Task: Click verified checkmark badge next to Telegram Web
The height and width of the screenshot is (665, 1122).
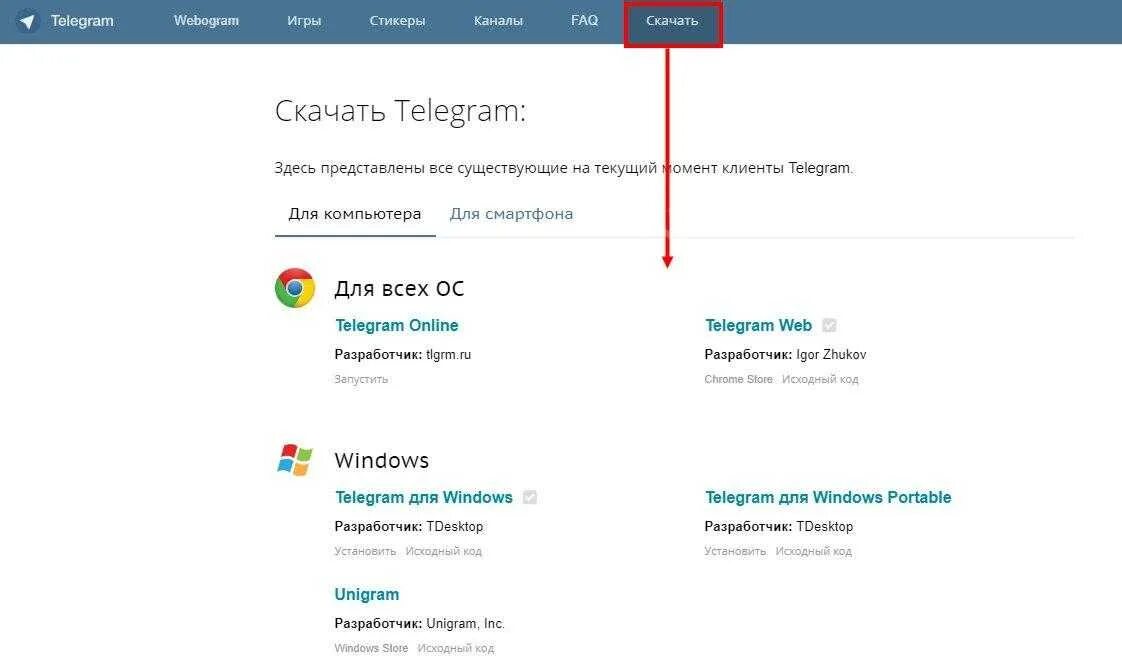Action: point(829,325)
